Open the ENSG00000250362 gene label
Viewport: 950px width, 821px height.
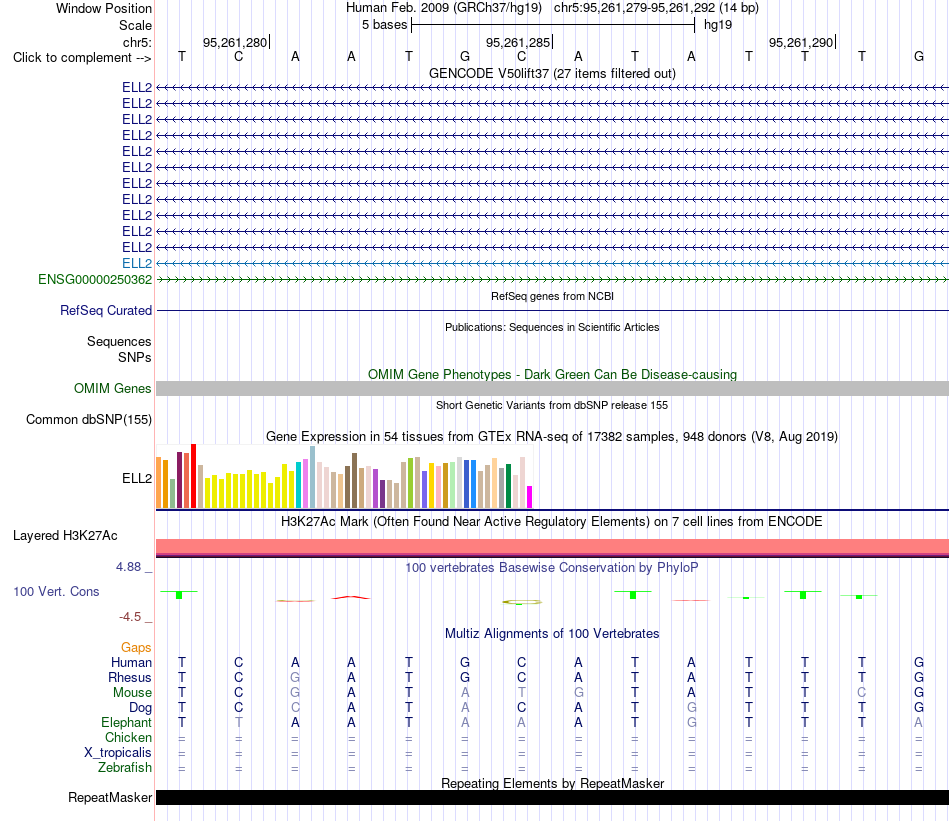point(95,279)
